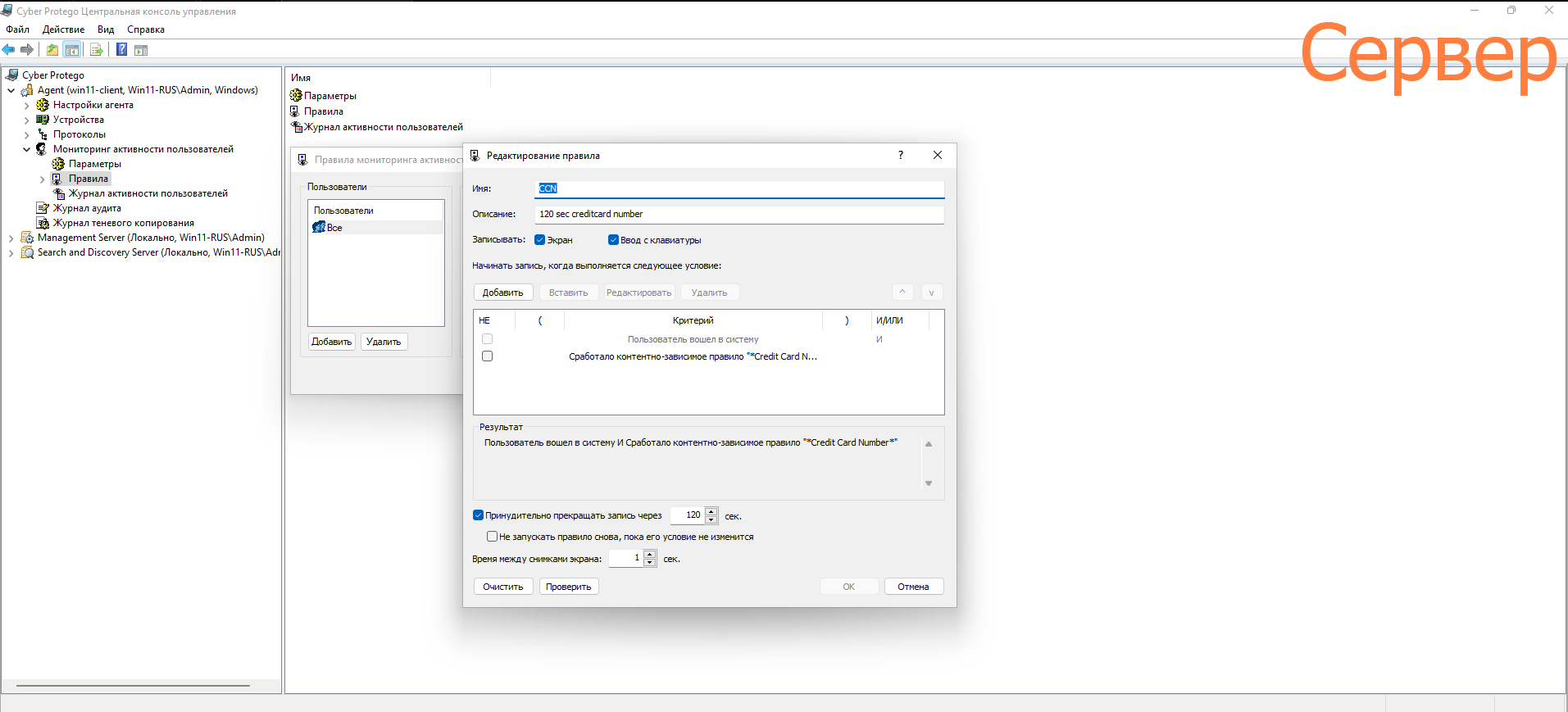Click the Cyber Protego root computer icon
The height and width of the screenshot is (712, 1568).
click(x=12, y=75)
